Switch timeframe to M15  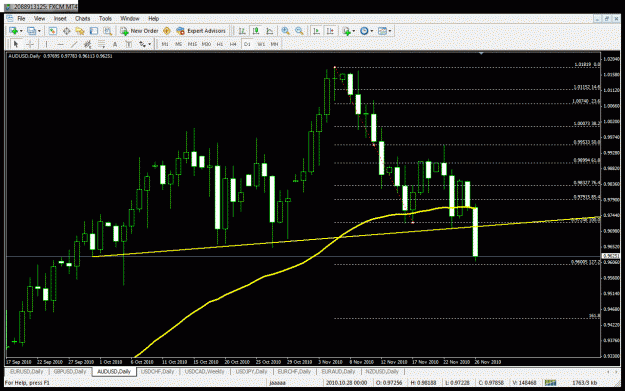(x=192, y=44)
